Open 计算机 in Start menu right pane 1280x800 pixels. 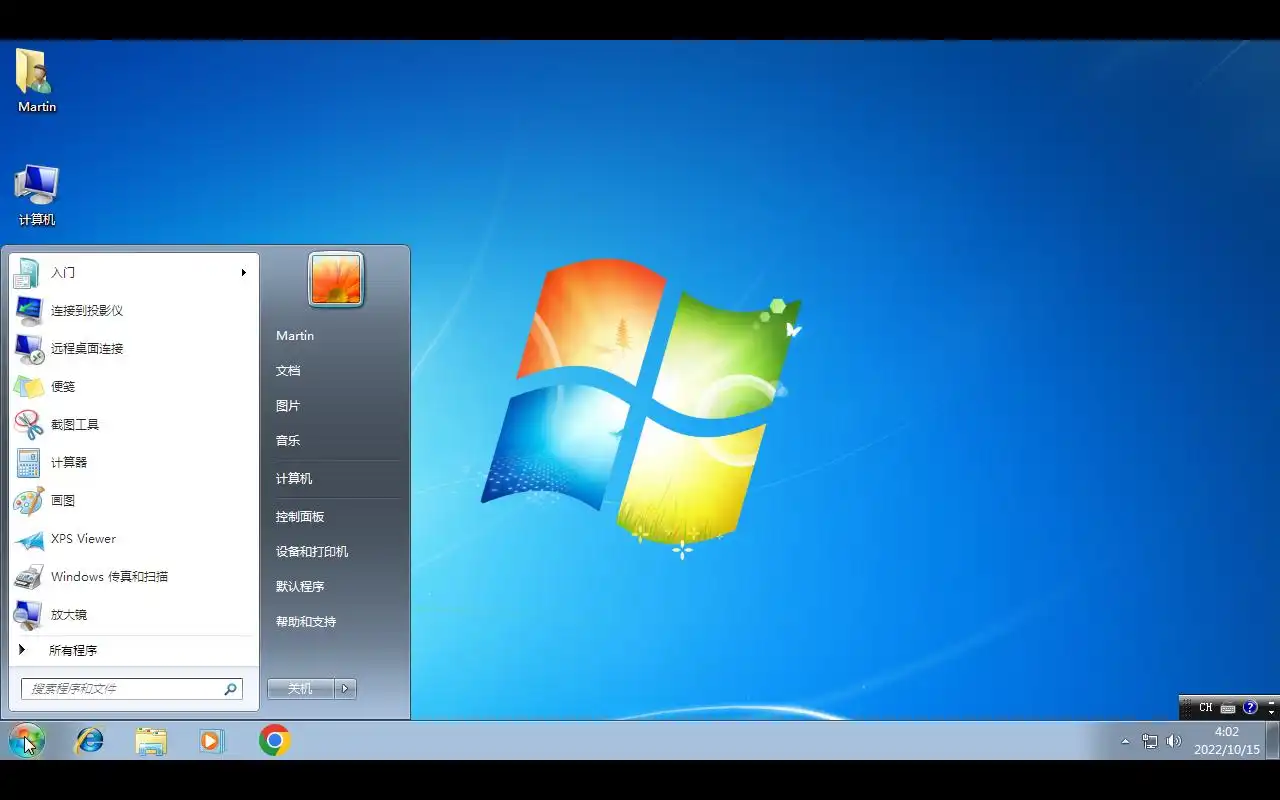coord(294,478)
